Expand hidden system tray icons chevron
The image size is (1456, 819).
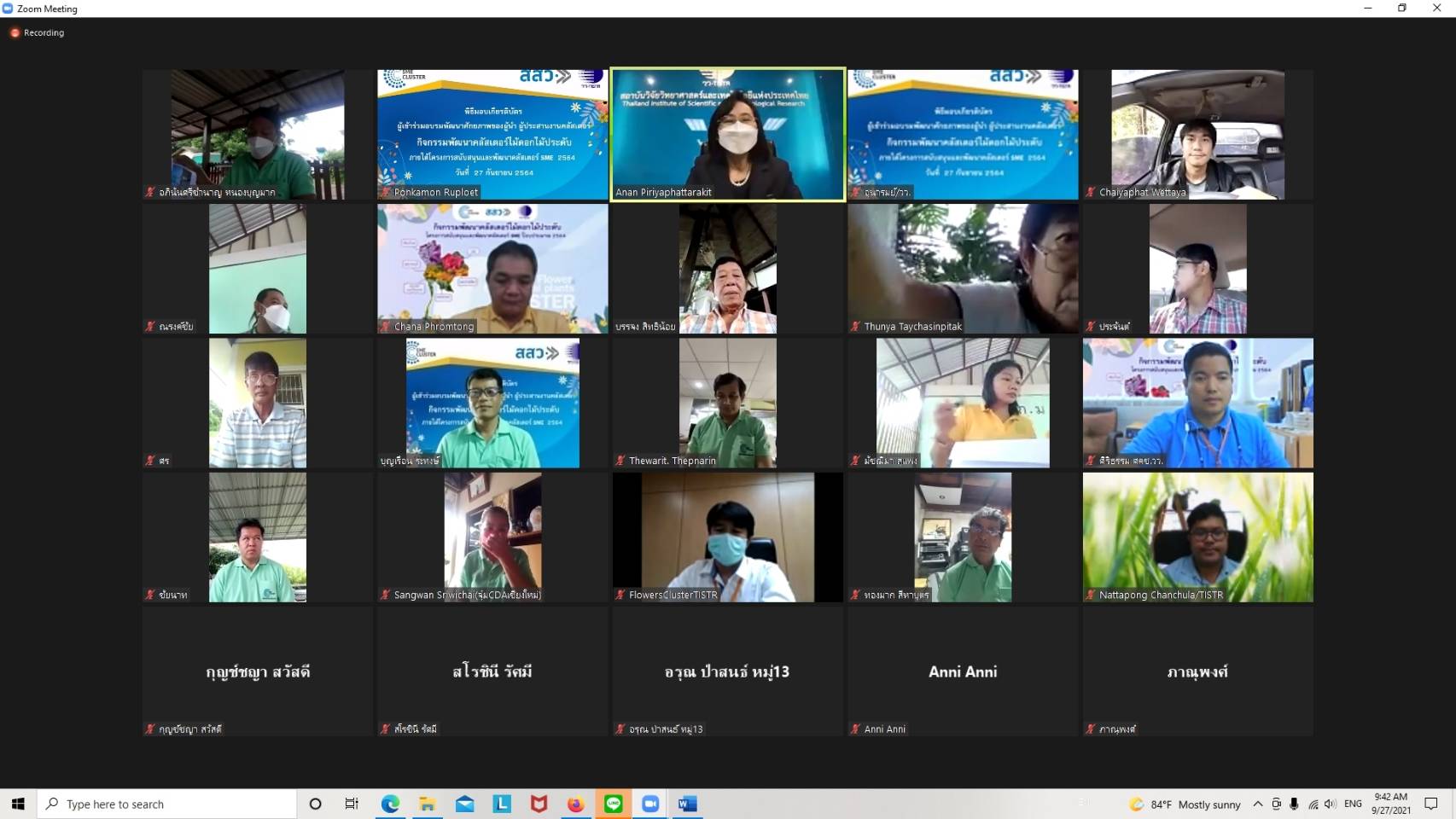pos(1258,804)
